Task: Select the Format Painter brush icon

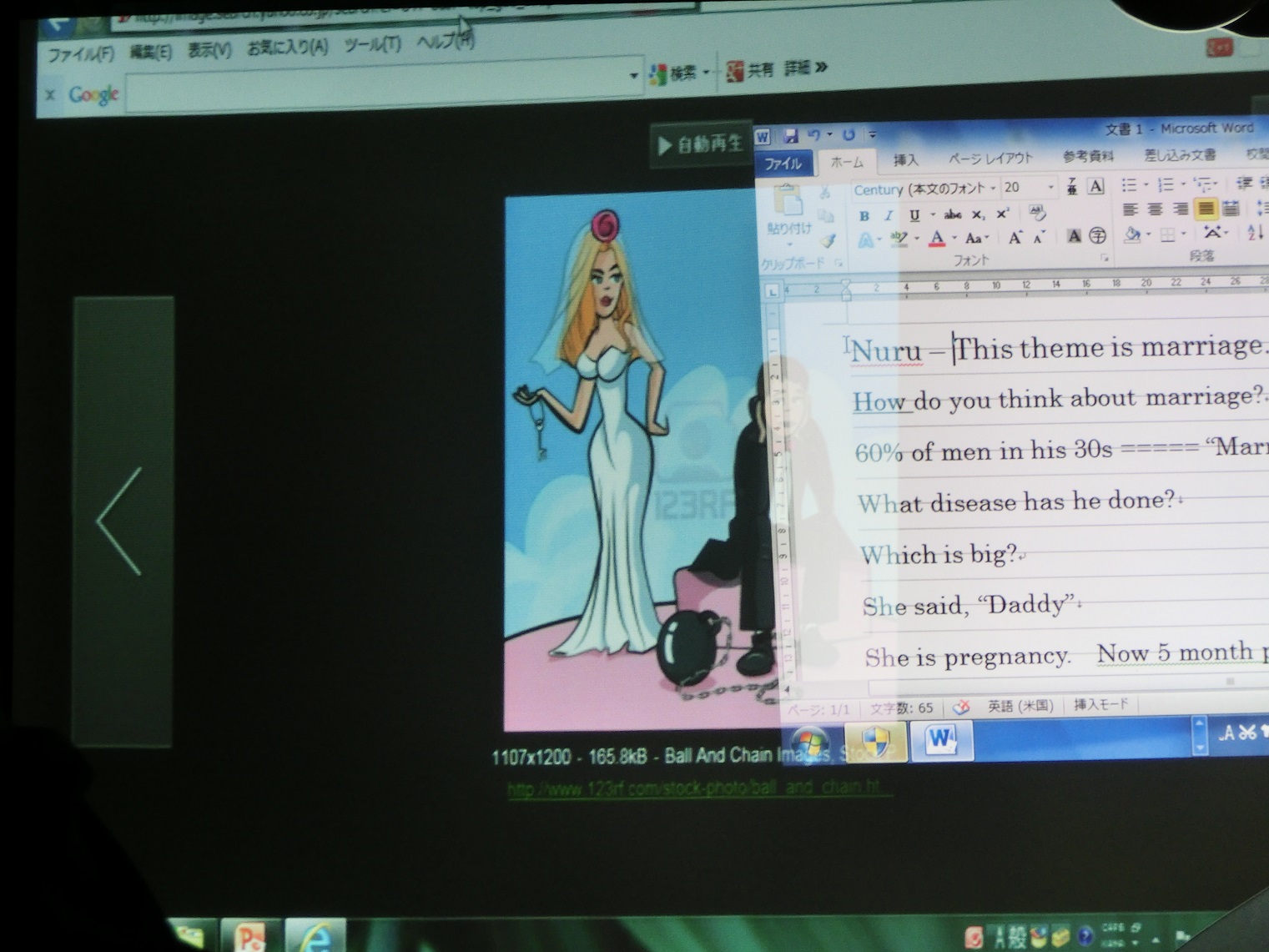Action: [828, 241]
